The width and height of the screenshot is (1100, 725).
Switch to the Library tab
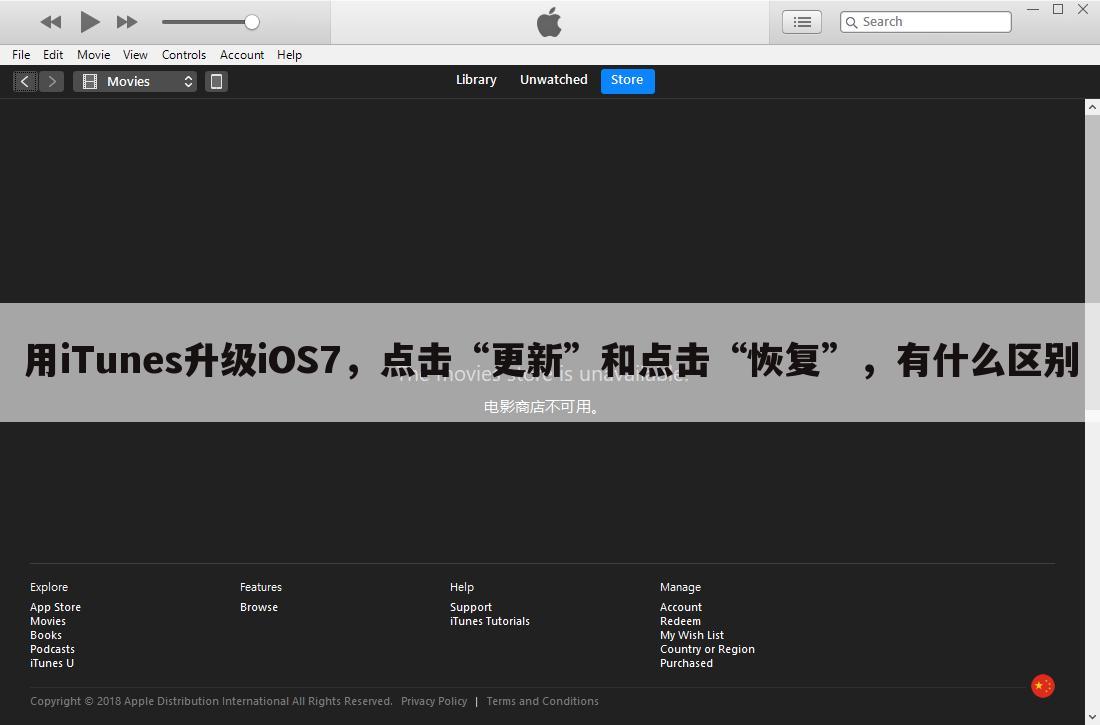[x=476, y=80]
